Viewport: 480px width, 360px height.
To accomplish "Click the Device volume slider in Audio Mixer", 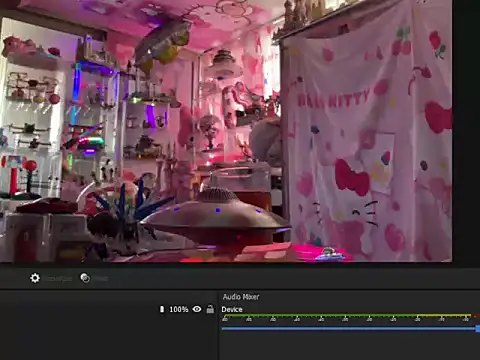I will click(351, 329).
